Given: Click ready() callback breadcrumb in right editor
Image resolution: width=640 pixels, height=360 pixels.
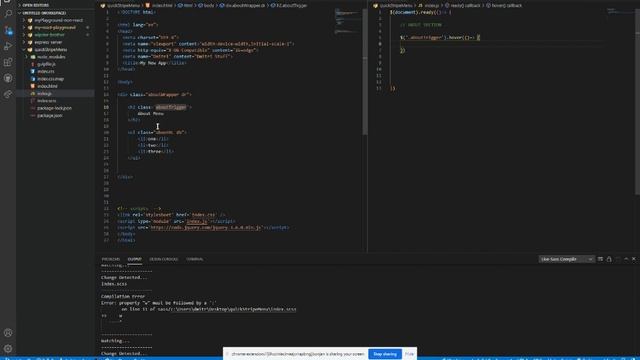Looking at the screenshot, I should tap(463, 5).
